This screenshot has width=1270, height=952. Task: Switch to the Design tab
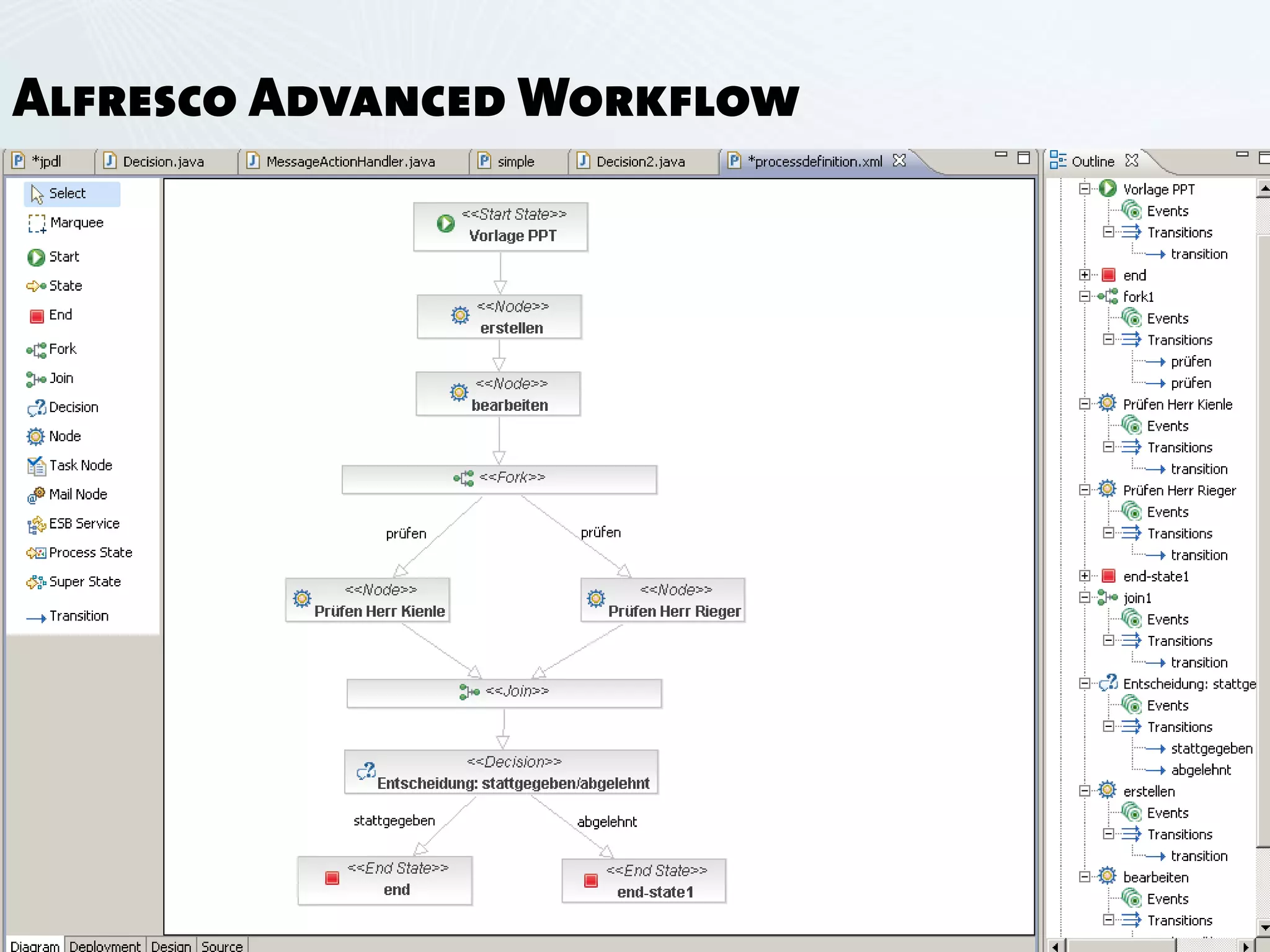[x=171, y=946]
